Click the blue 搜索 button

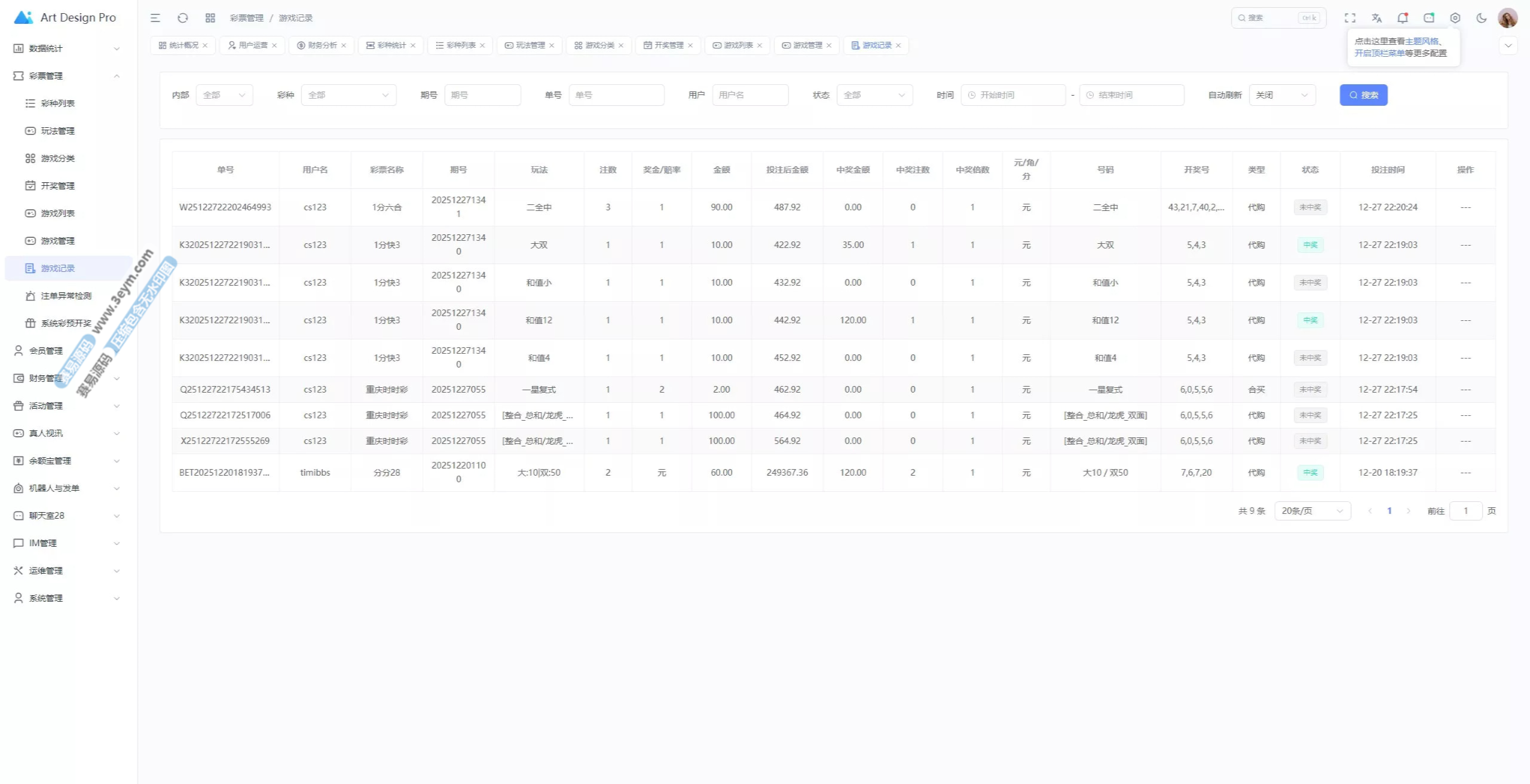tap(1363, 95)
